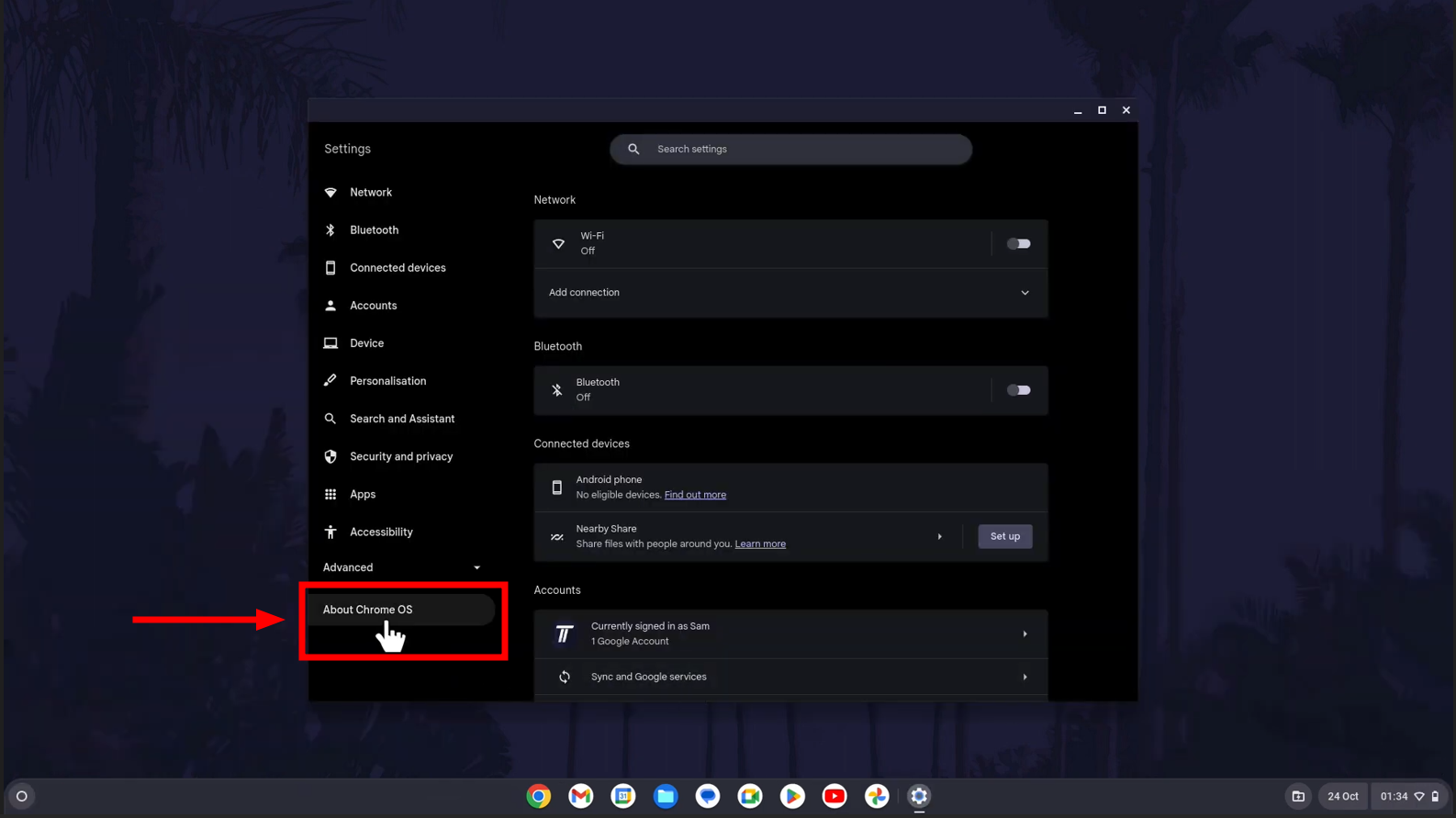Open Google Calendar shelf icon
Image resolution: width=1456 pixels, height=818 pixels.
click(x=623, y=796)
